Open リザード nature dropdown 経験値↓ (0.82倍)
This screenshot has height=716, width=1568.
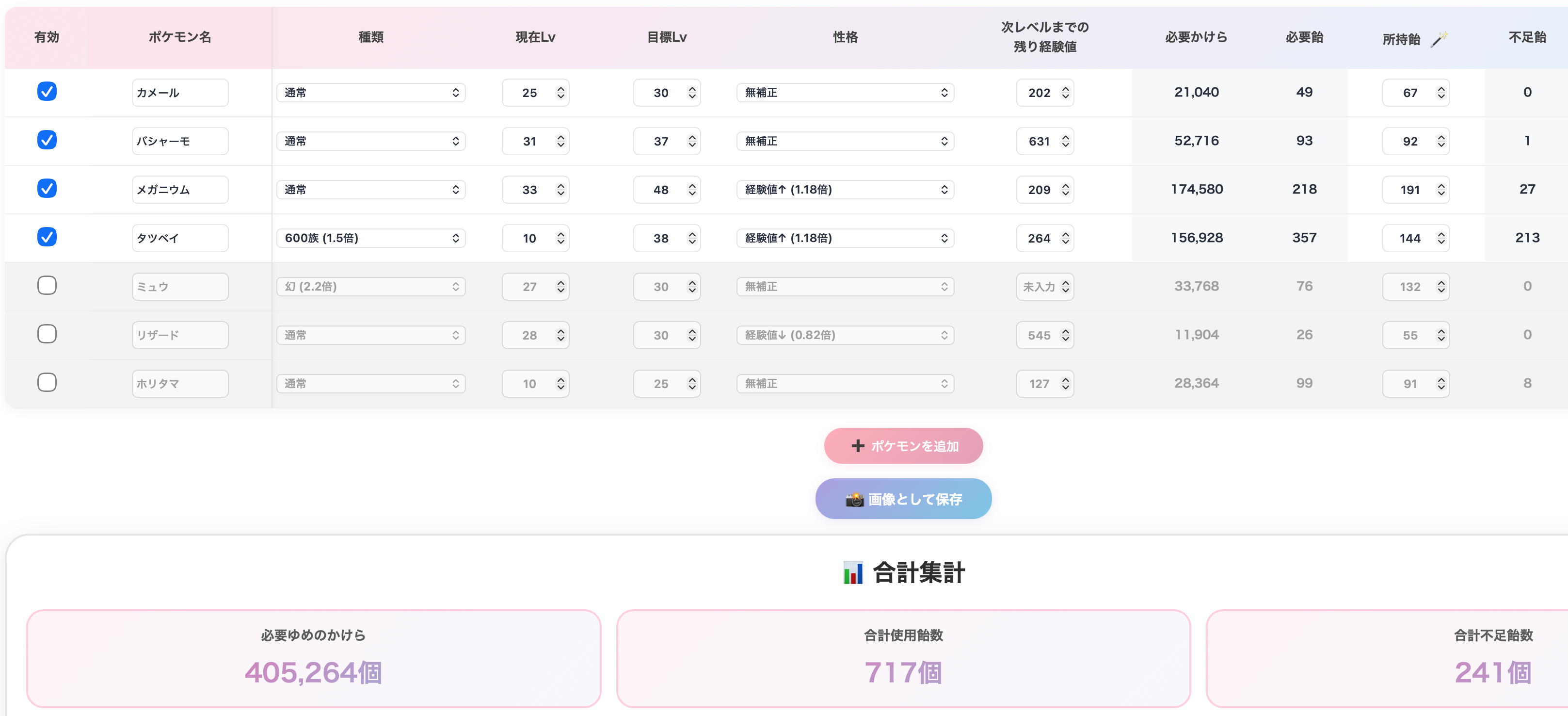845,335
